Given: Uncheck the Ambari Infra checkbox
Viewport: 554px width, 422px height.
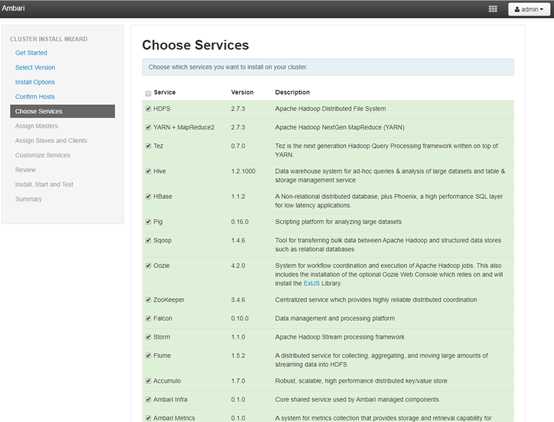Looking at the screenshot, I should (x=148, y=399).
